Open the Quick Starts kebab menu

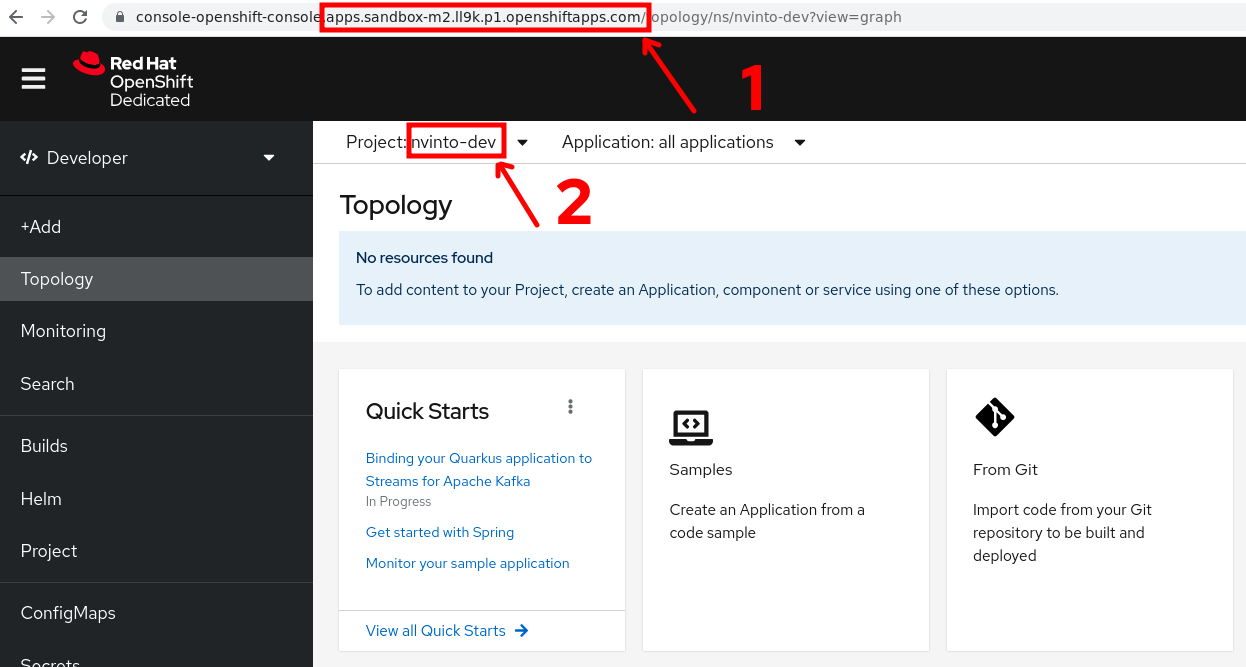tap(570, 406)
